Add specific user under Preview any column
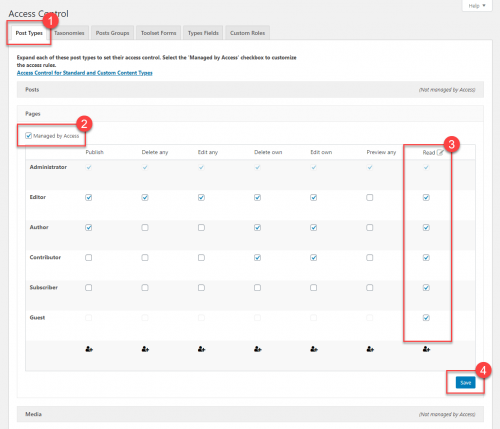 [370, 349]
